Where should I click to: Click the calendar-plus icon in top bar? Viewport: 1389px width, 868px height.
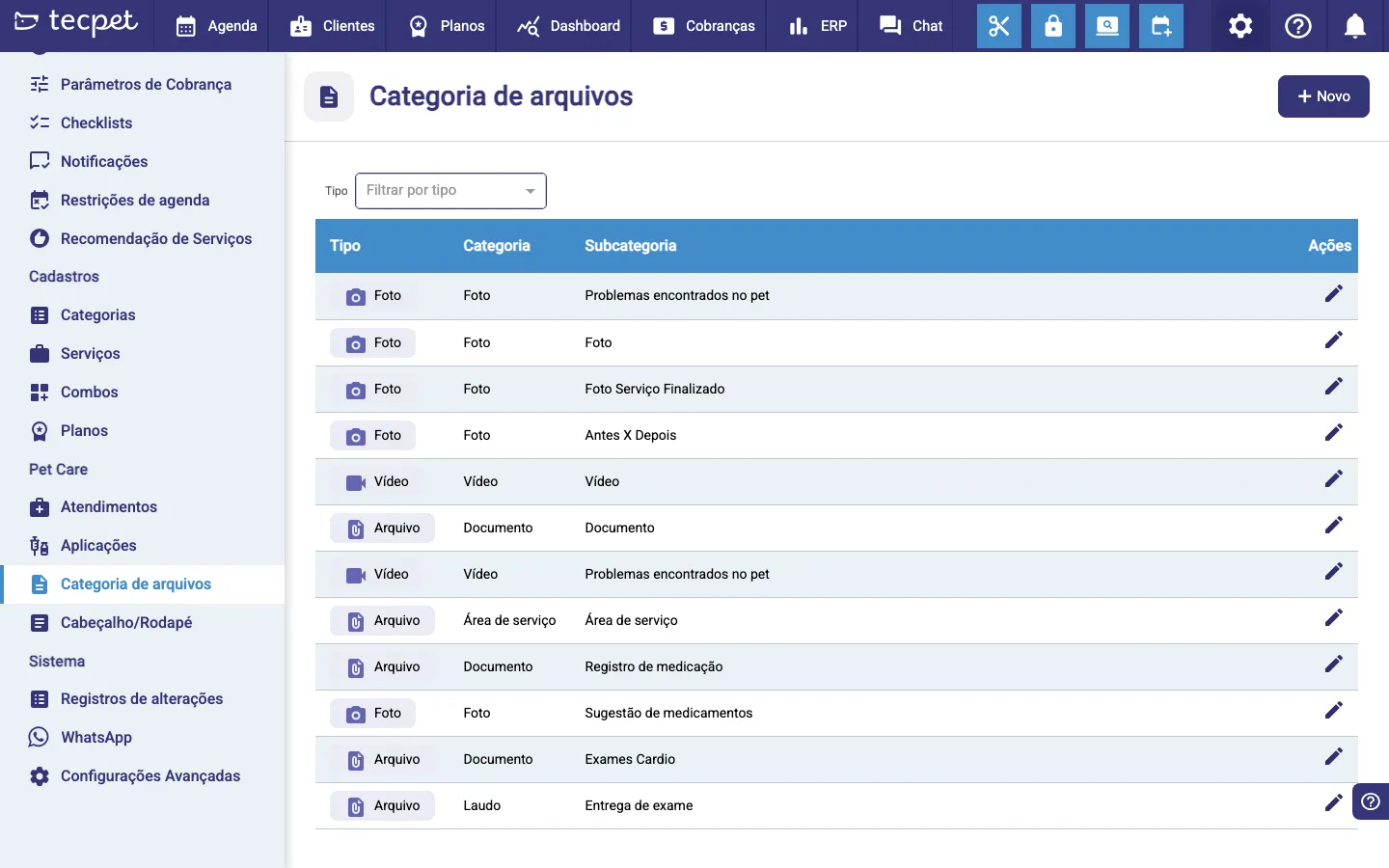click(x=1161, y=26)
